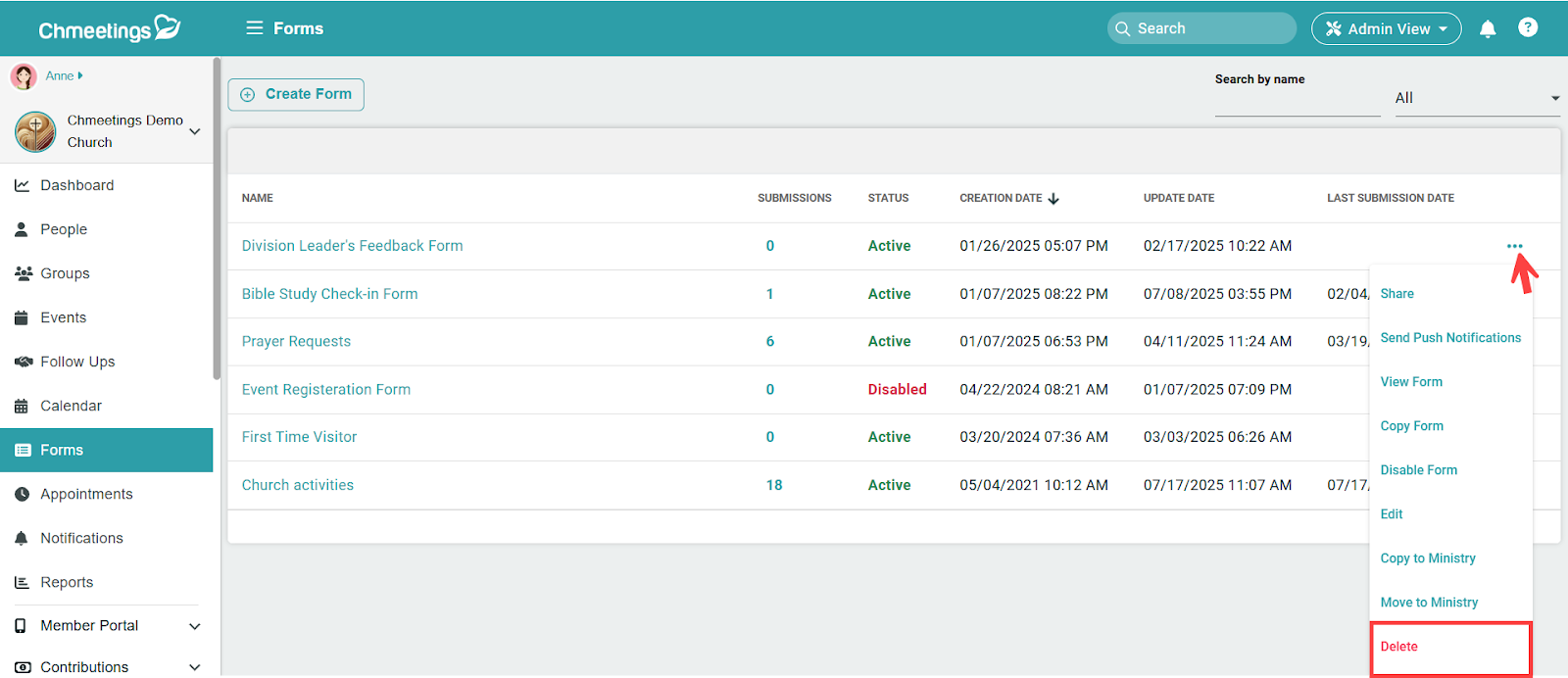Click the Notifications bell icon in sidebar
1568x678 pixels.
pos(22,538)
